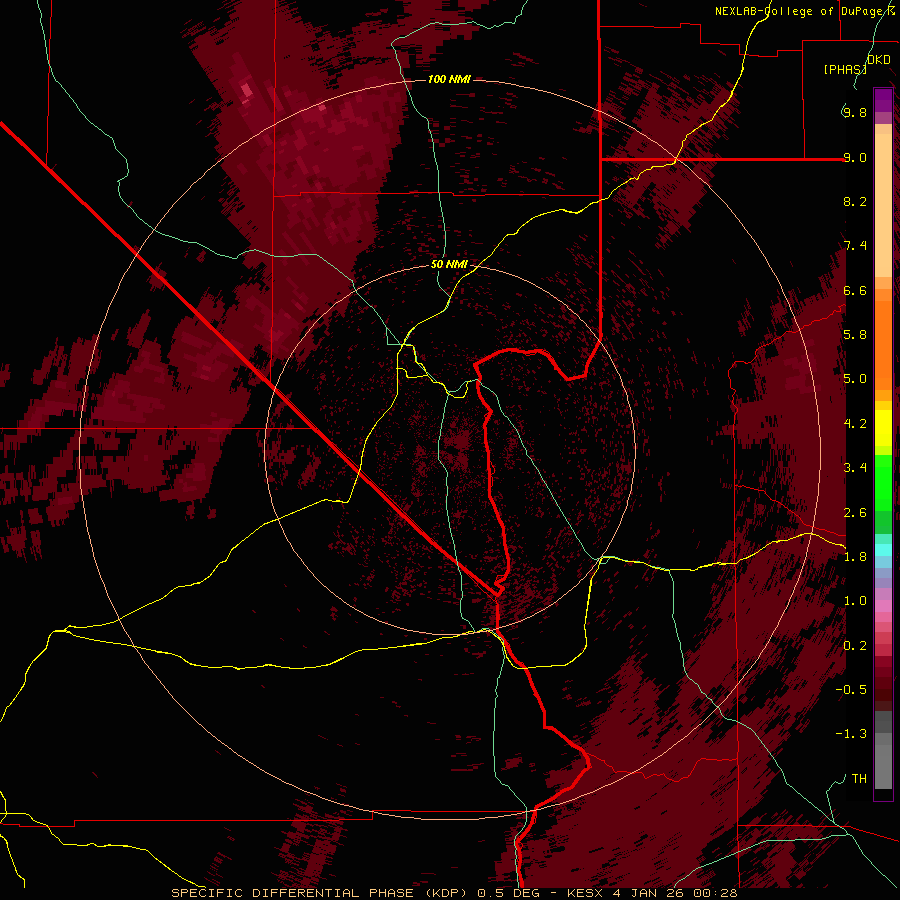Click the KESX station identifier in caption
This screenshot has height=900, width=900.
584,893
